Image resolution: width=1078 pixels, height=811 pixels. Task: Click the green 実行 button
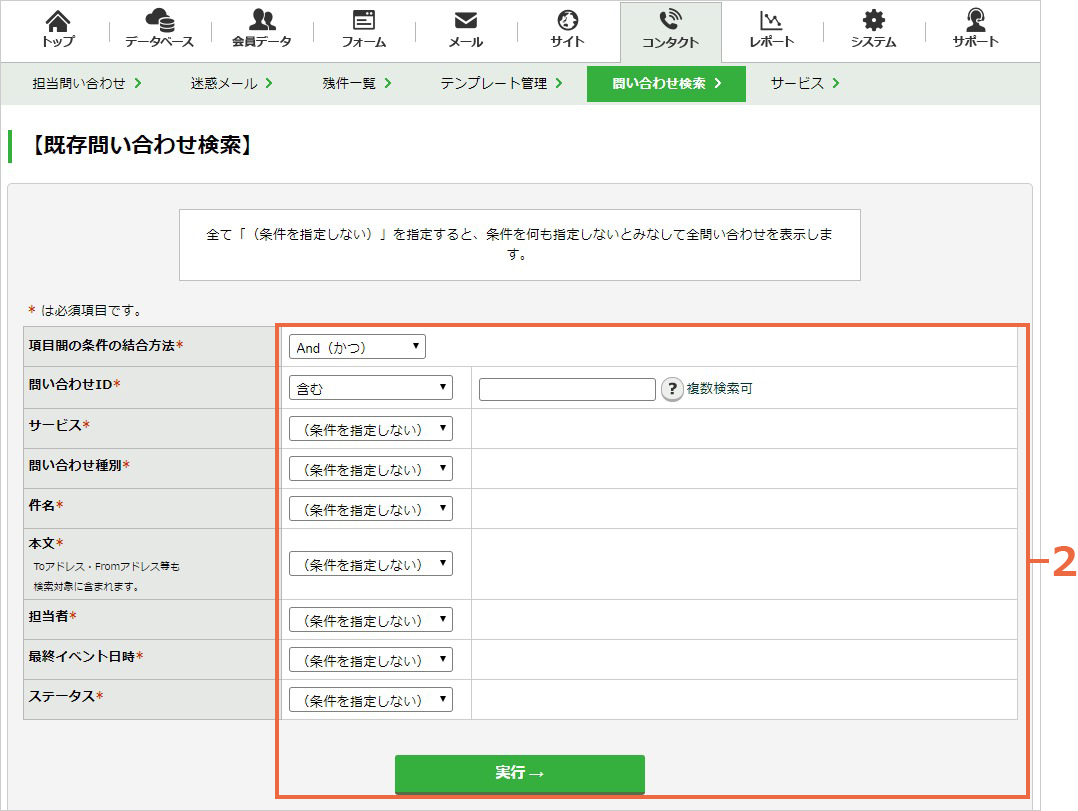tap(520, 774)
